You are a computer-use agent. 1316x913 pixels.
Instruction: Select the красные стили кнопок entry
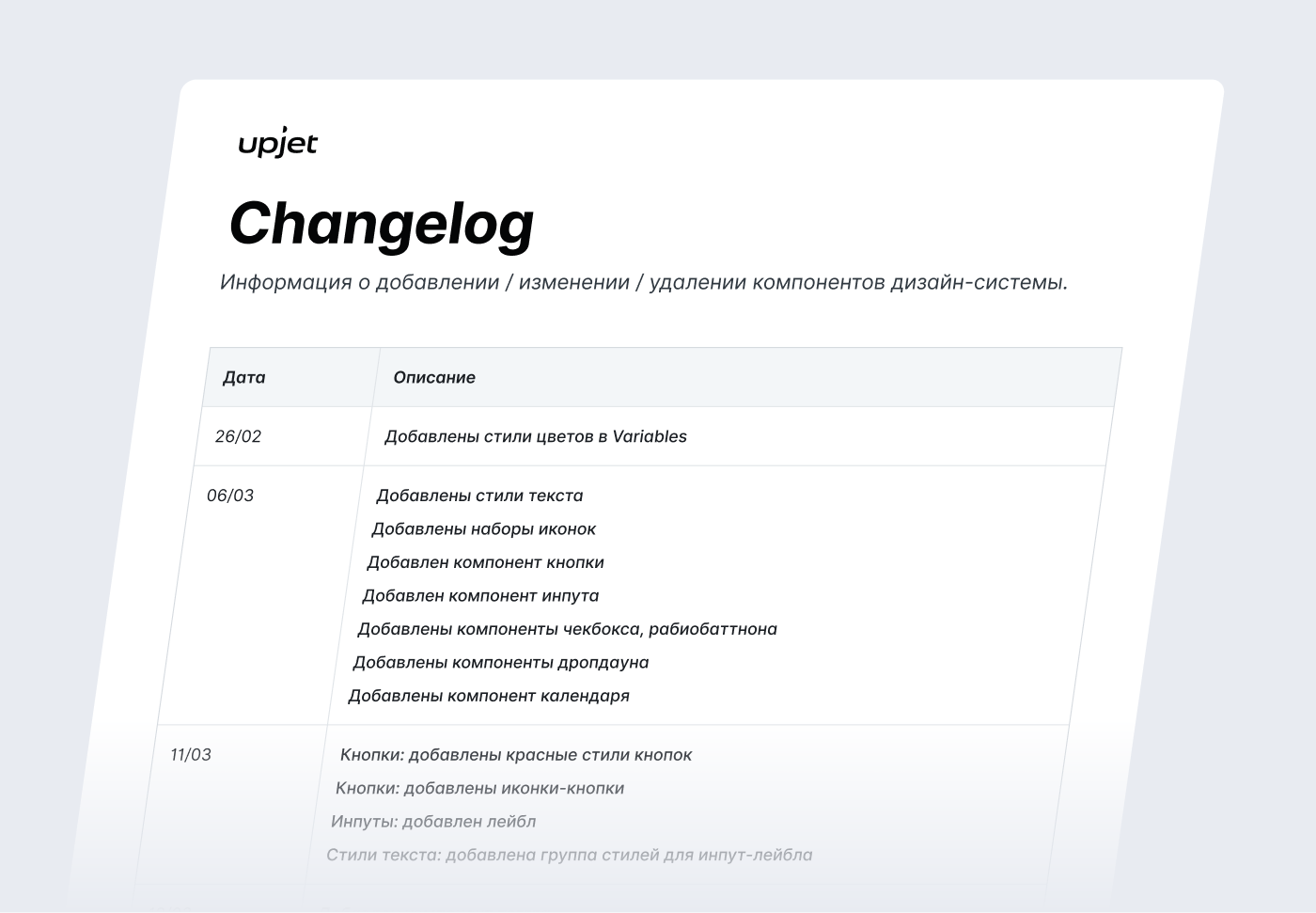pyautogui.click(x=516, y=755)
